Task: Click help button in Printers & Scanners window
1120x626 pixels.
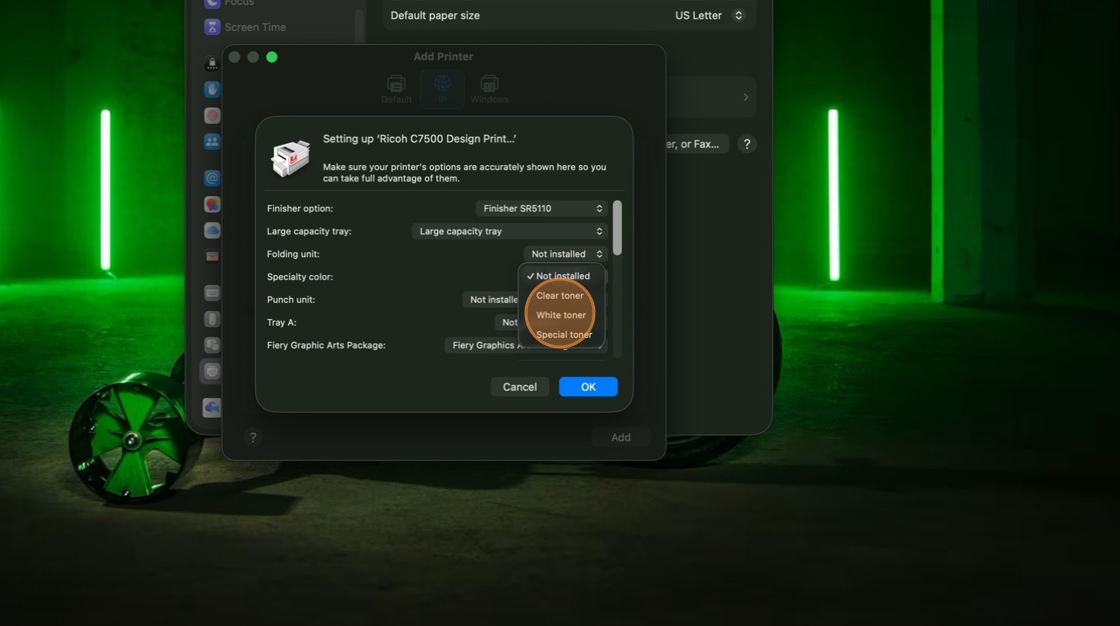Action: coord(746,144)
